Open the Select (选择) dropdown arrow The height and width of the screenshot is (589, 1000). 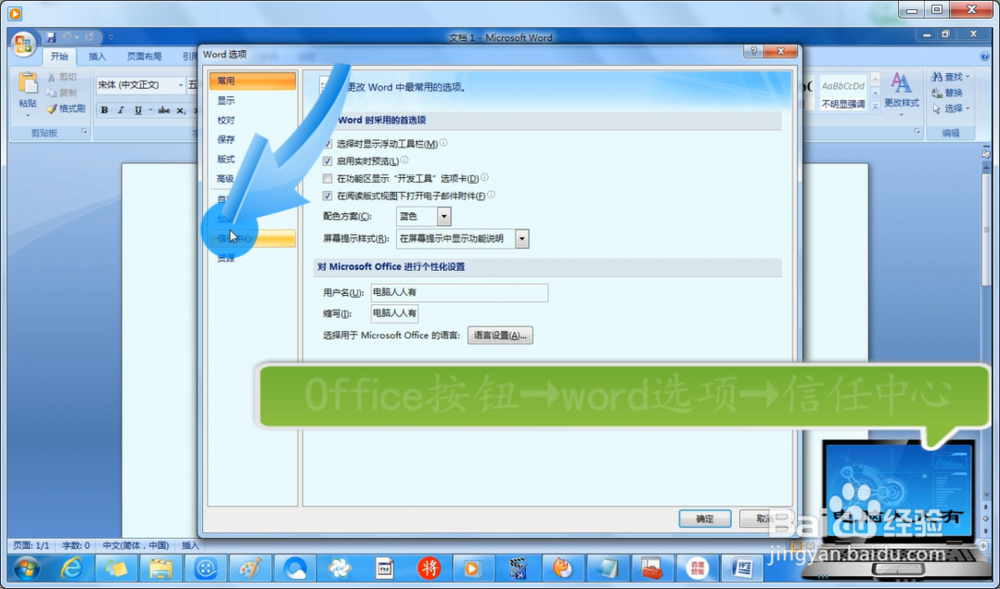pyautogui.click(x=967, y=108)
